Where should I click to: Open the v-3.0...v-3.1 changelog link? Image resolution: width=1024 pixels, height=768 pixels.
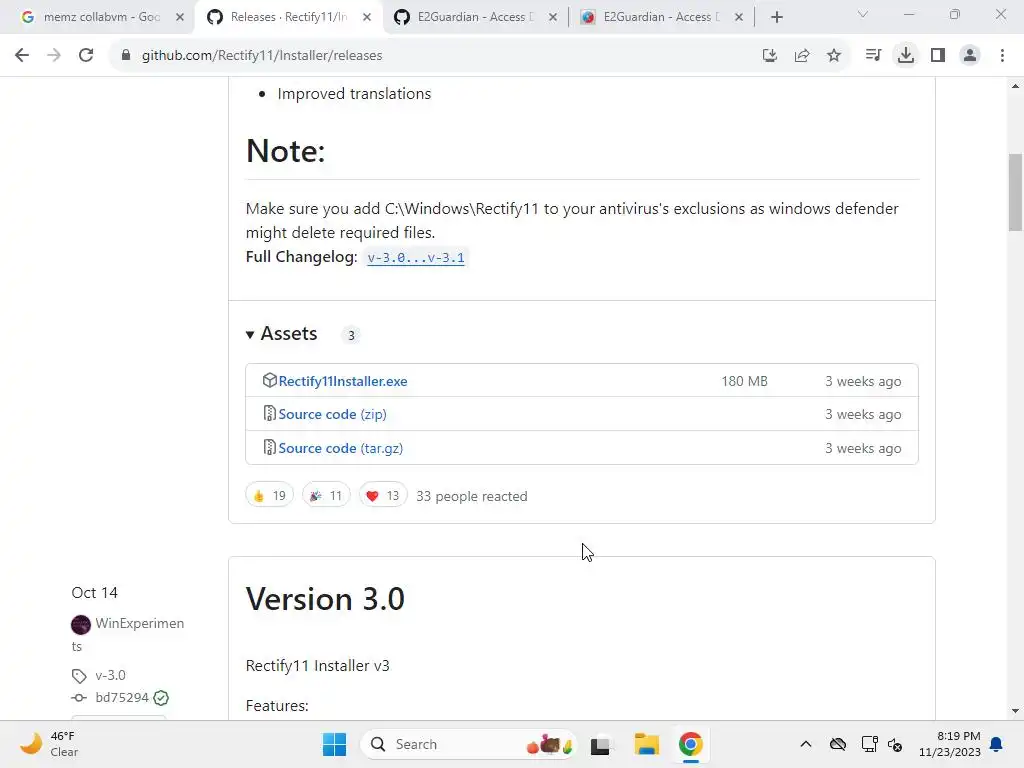coord(416,257)
